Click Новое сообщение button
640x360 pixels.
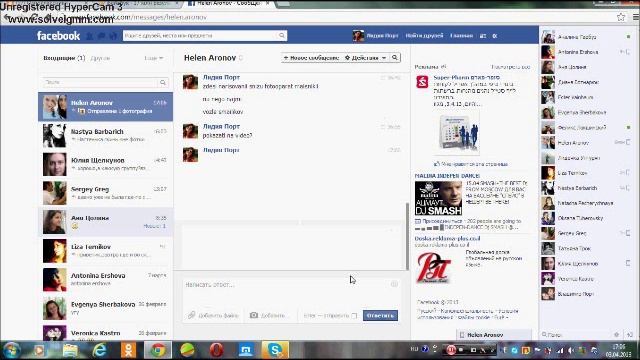(x=311, y=58)
